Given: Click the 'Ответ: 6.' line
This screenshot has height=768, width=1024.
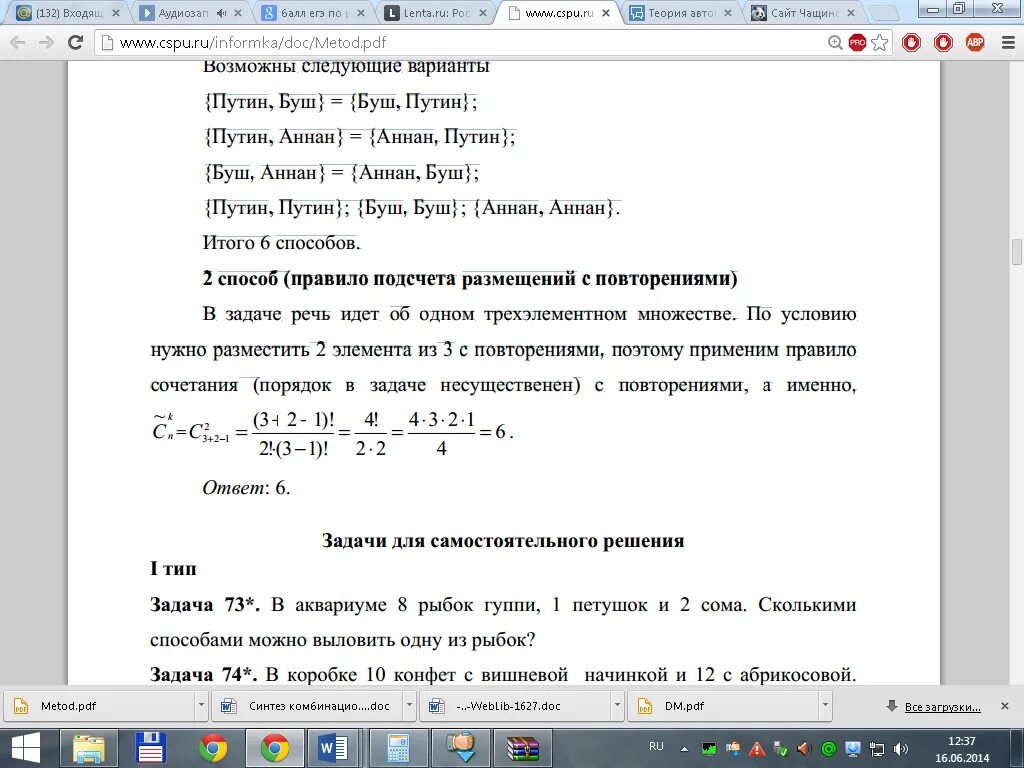Looking at the screenshot, I should click(x=246, y=488).
